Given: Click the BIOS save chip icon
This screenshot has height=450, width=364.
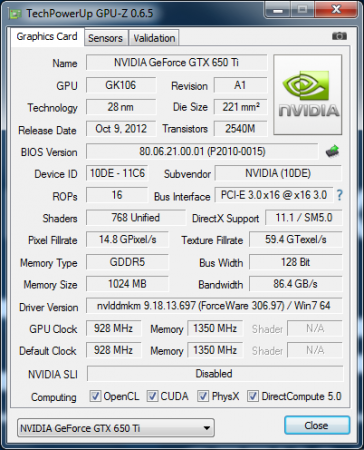Looking at the screenshot, I should (x=332, y=152).
